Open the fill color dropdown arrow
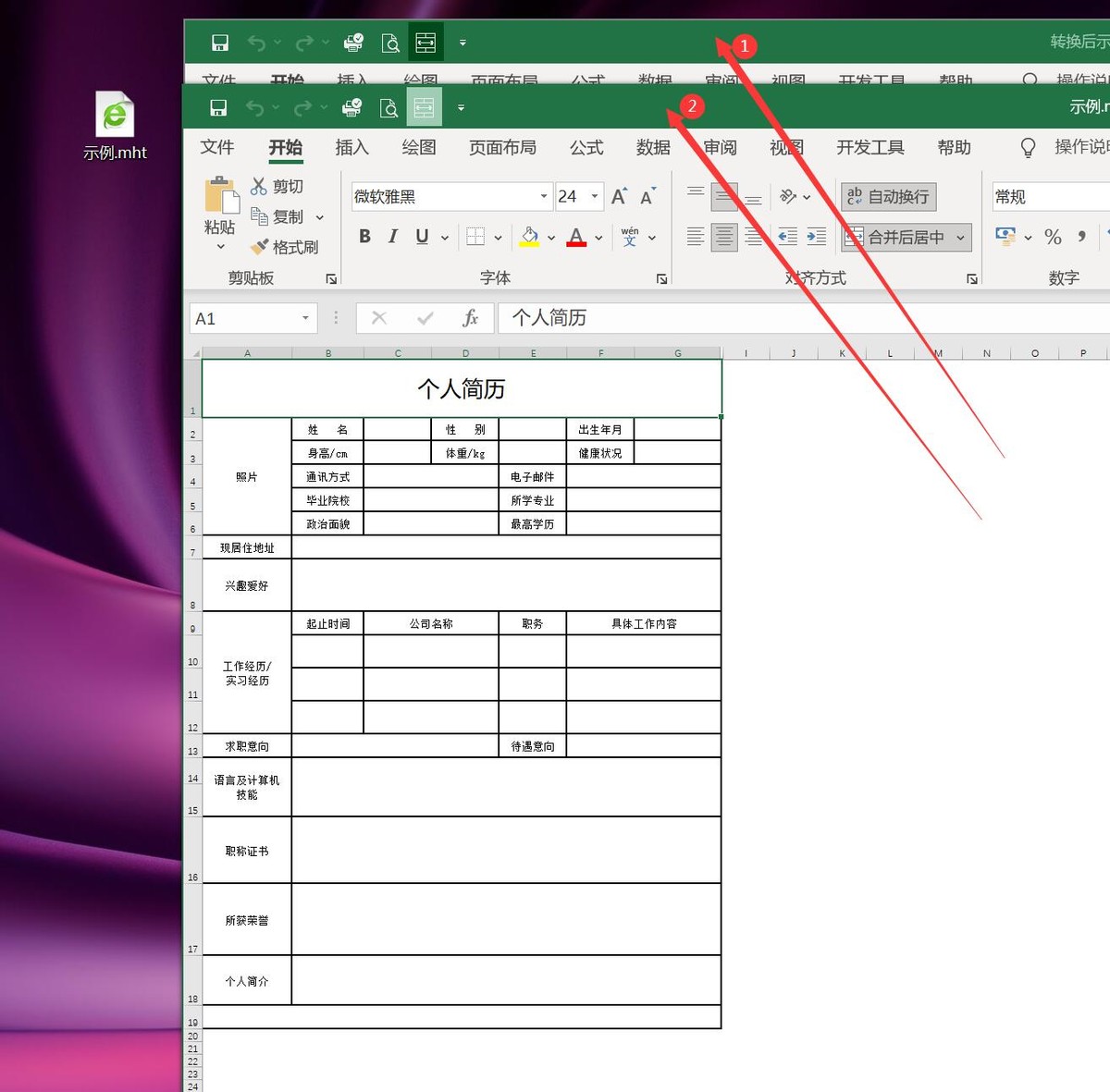 coord(551,237)
